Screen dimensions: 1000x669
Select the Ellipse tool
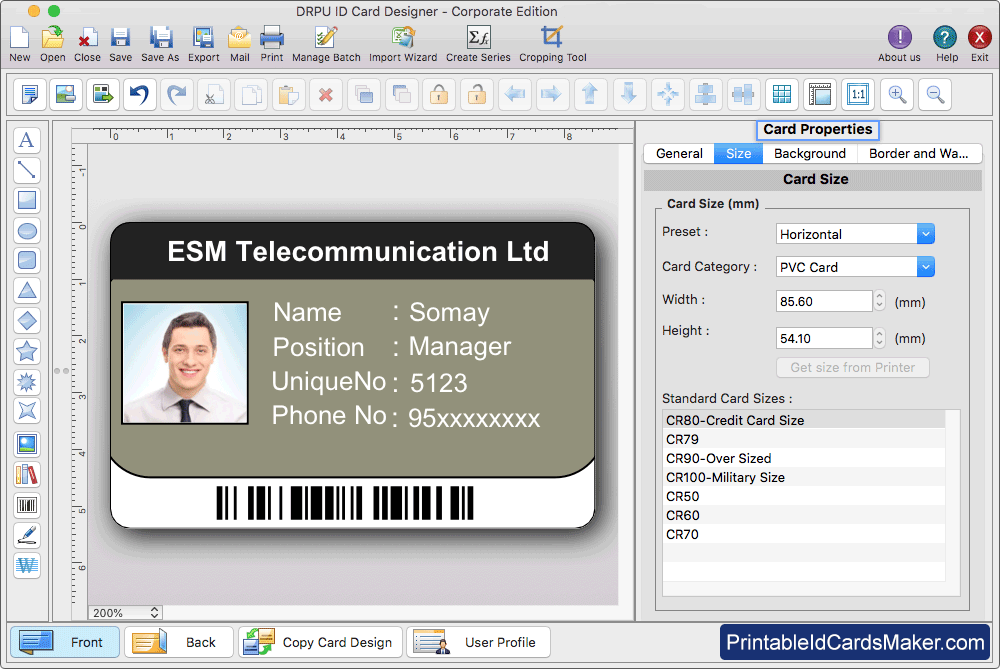[x=27, y=230]
